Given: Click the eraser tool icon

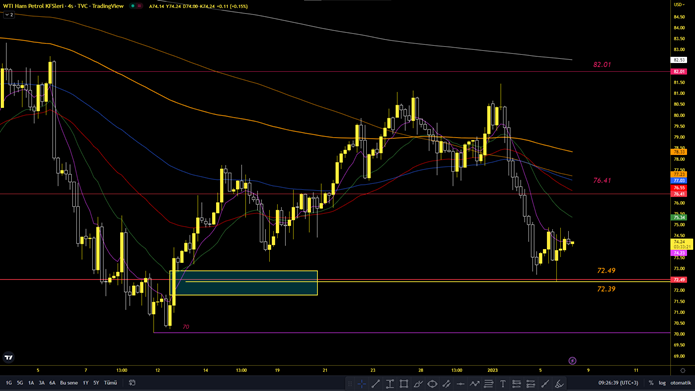Looking at the screenshot, I should point(559,383).
